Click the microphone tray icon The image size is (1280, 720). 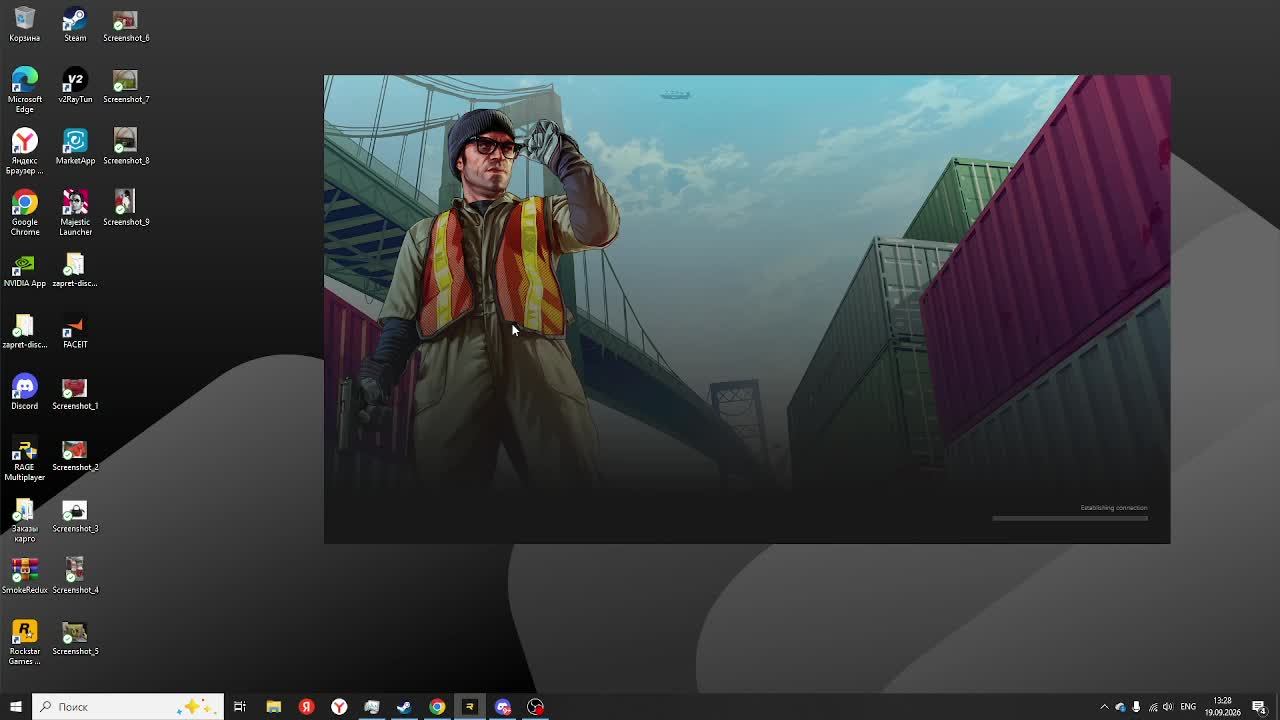click(1136, 707)
